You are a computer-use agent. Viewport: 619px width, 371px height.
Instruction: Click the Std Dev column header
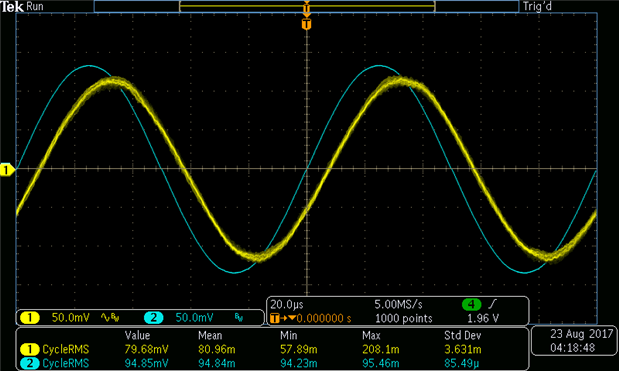463,336
